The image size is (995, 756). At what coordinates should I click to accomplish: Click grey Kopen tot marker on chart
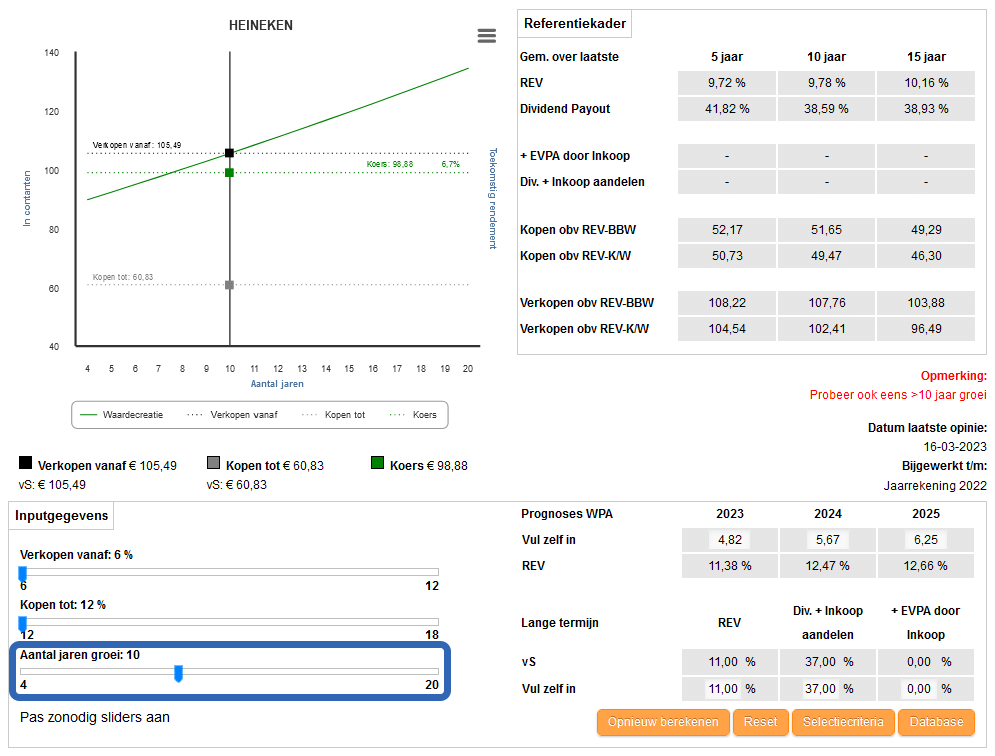(x=230, y=285)
